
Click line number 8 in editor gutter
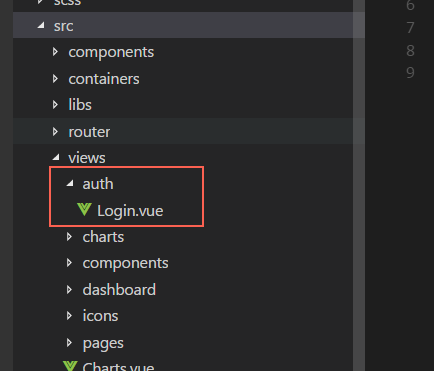410,51
